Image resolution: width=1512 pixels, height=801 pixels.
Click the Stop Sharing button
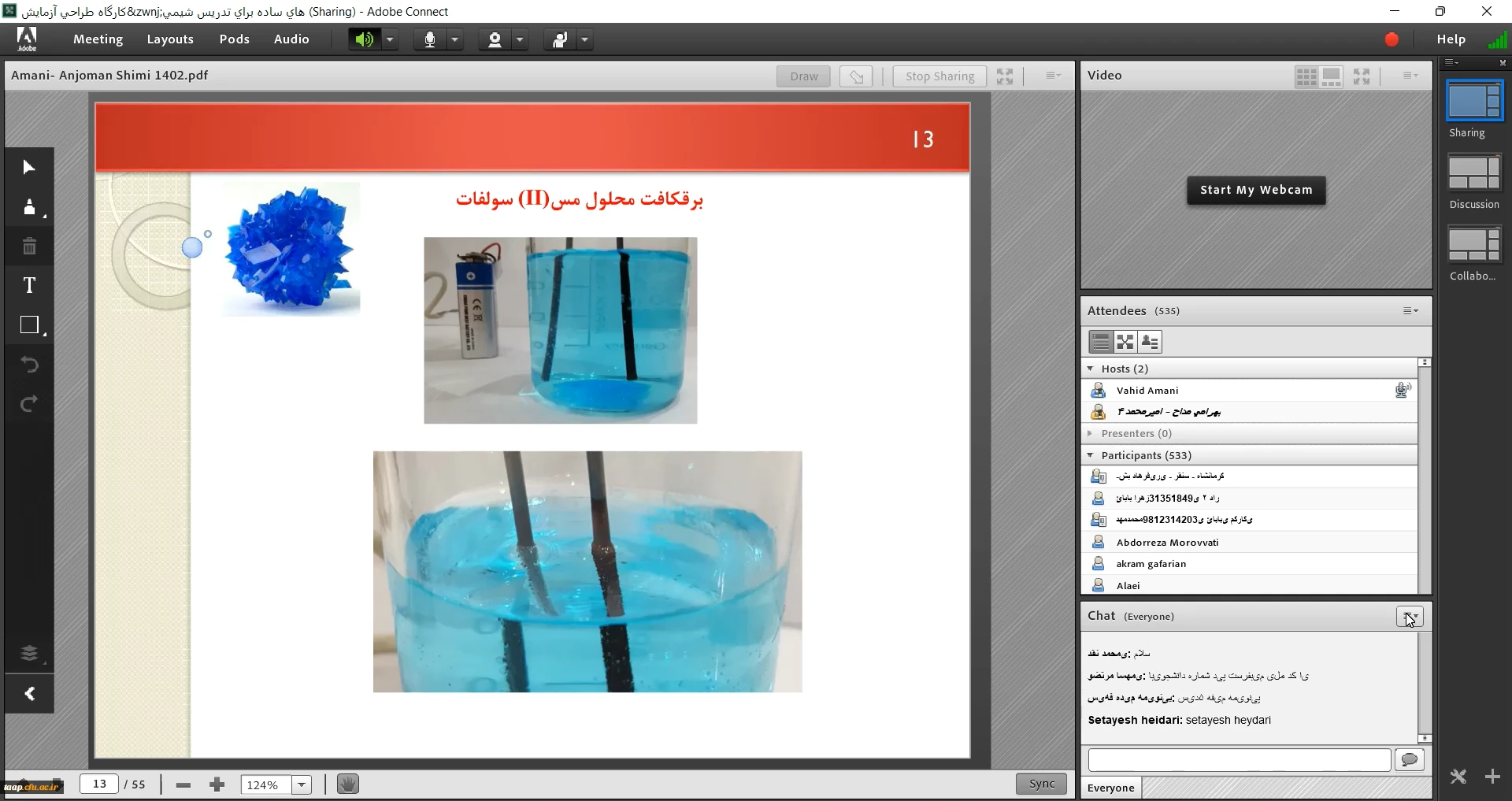click(x=939, y=76)
